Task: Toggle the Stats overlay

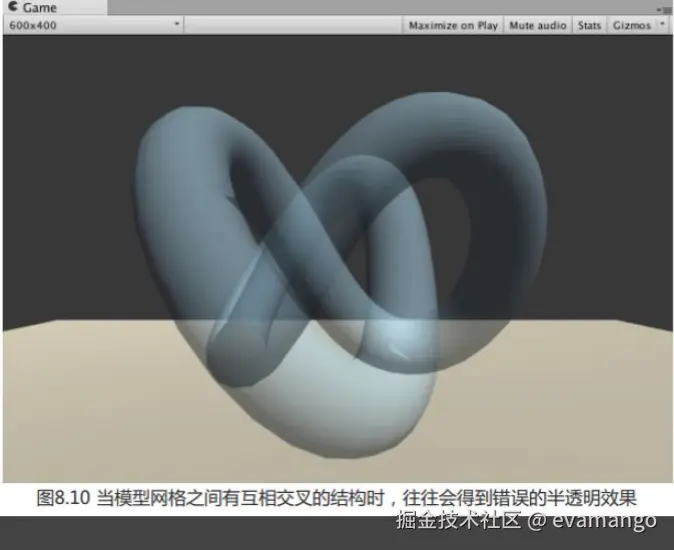Action: click(x=589, y=25)
